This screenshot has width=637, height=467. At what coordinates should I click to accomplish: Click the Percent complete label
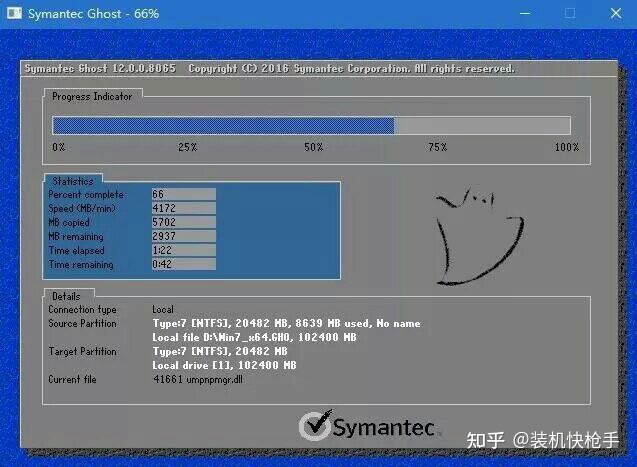click(86, 195)
